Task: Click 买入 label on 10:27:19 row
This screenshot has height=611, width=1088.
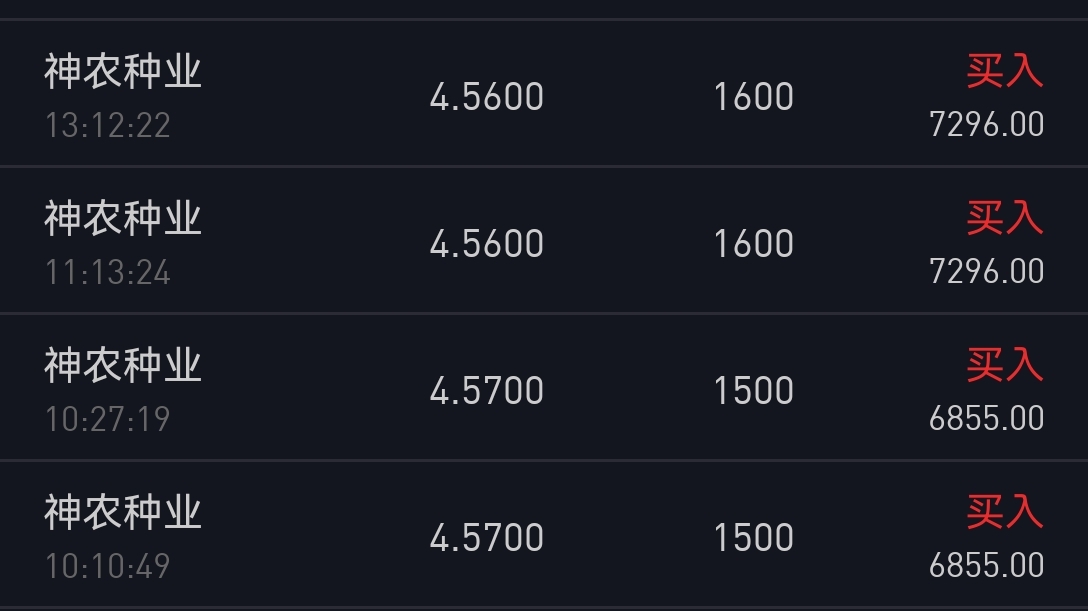Action: point(1005,365)
